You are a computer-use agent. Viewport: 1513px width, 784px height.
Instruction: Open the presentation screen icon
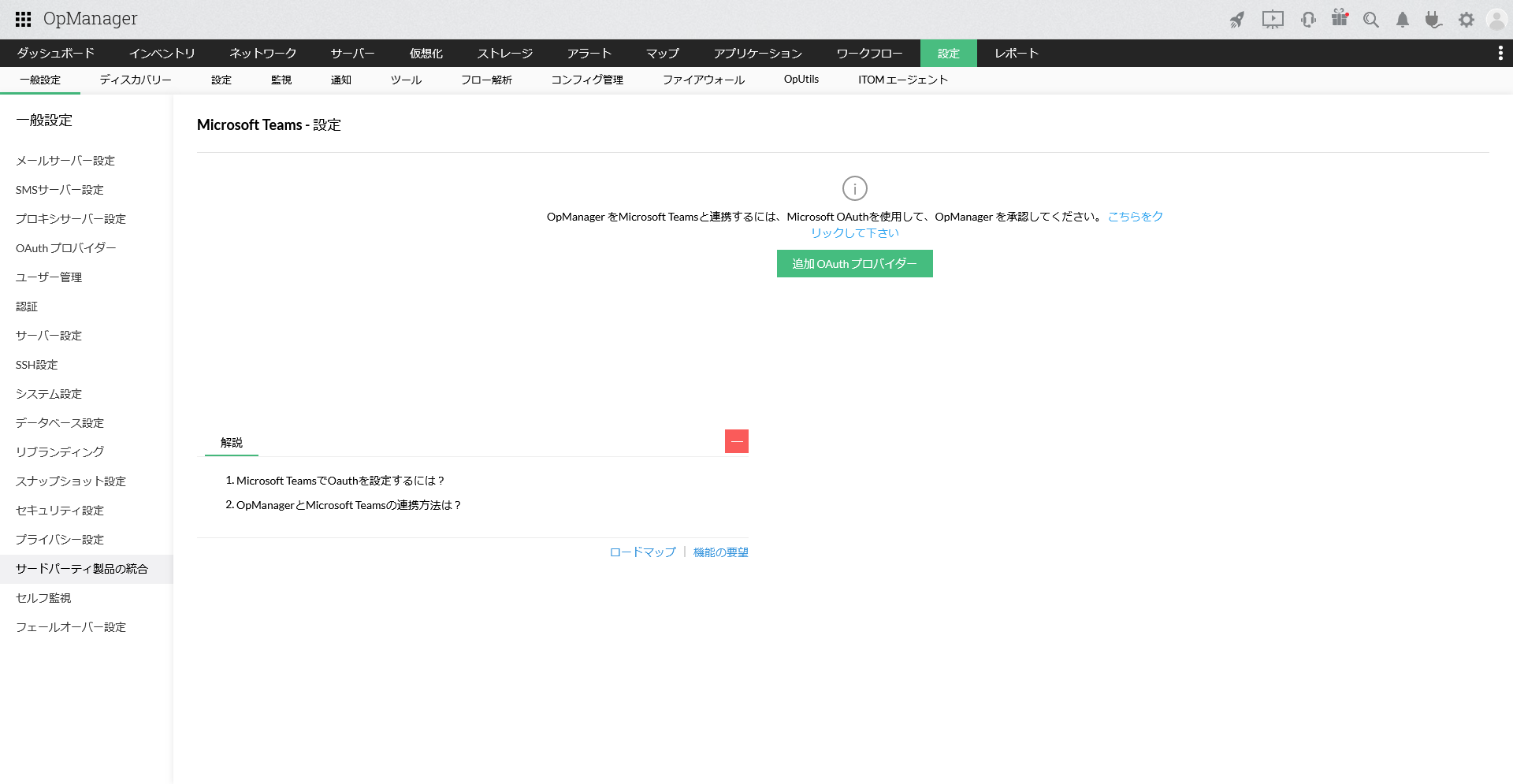coord(1273,20)
